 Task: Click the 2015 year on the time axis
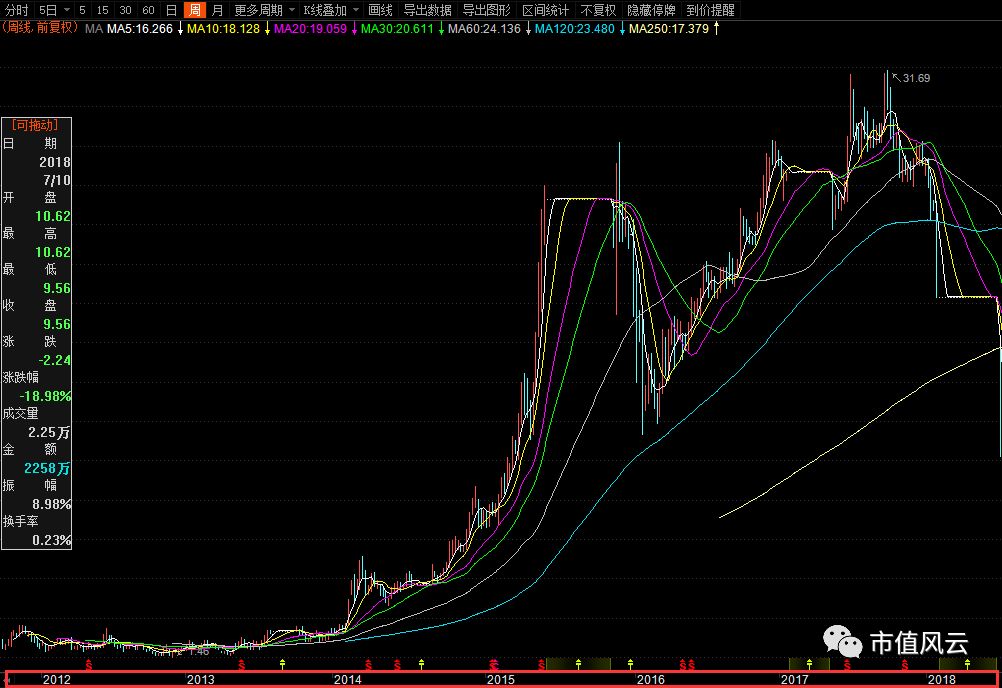[x=500, y=680]
